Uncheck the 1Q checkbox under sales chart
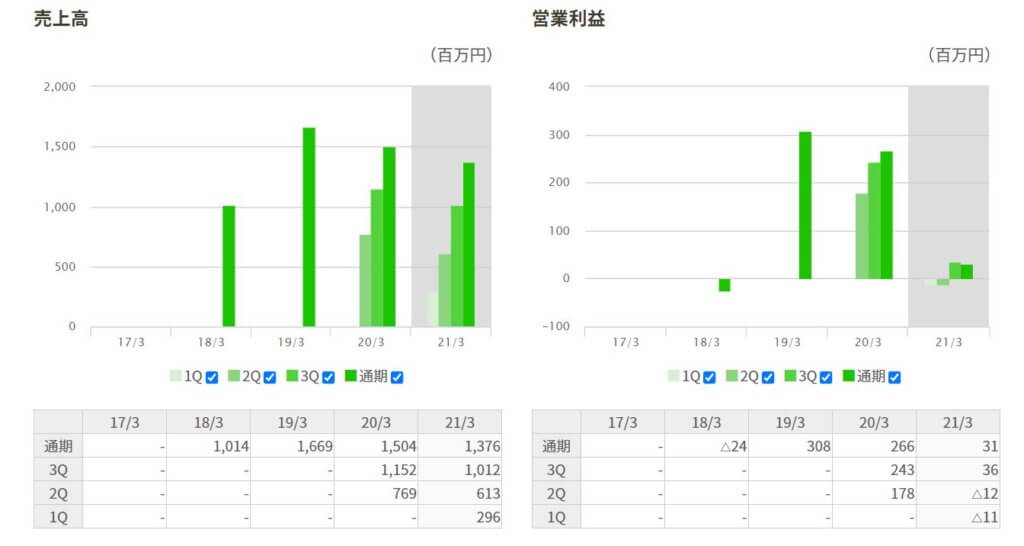This screenshot has width=1024, height=546. point(212,377)
